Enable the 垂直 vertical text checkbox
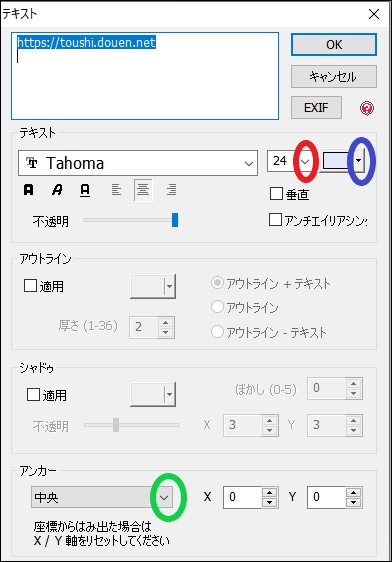The width and height of the screenshot is (392, 562). (276, 194)
